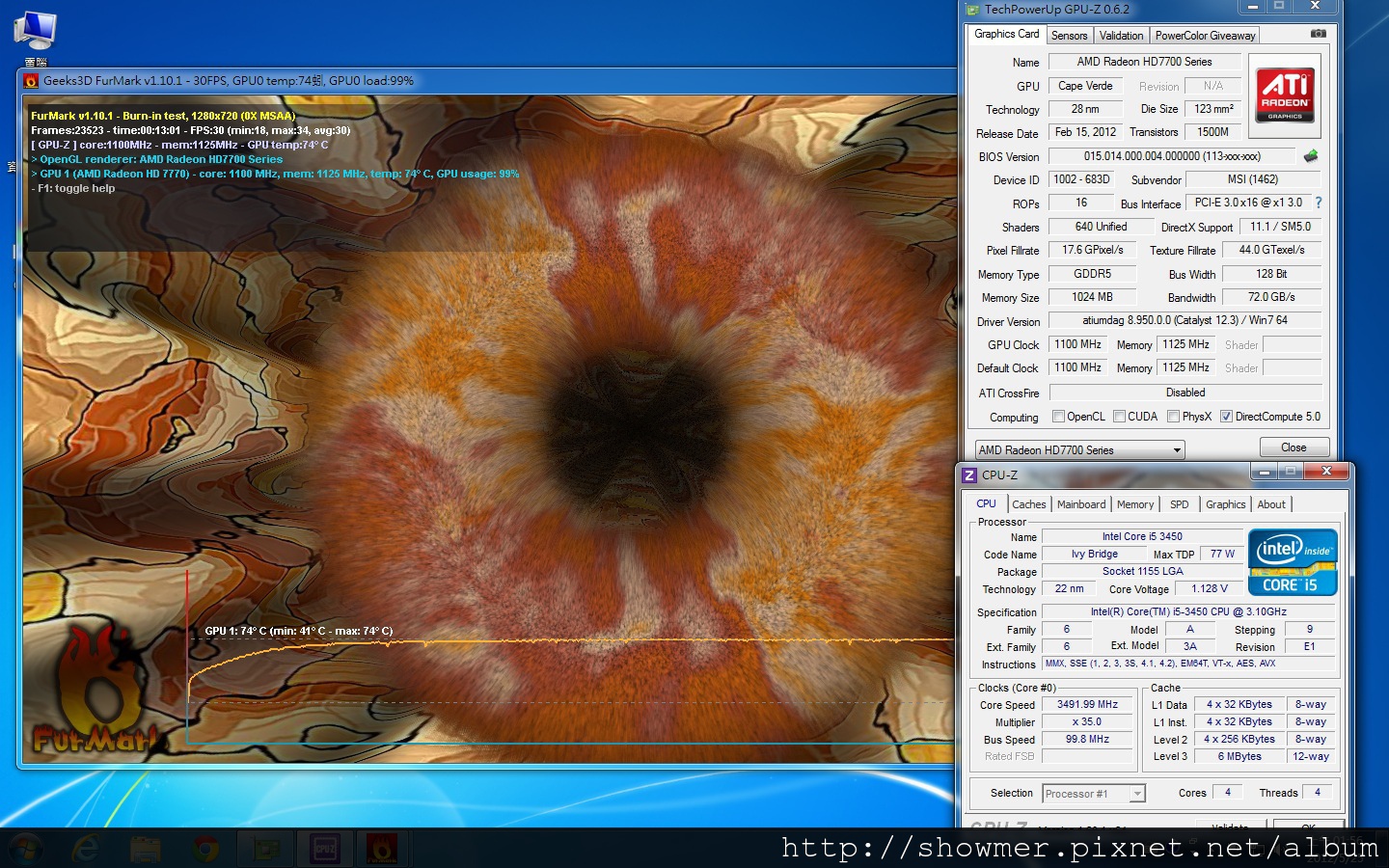This screenshot has width=1389, height=868.
Task: Open the Bus Interface question mark help
Action: coord(1319,203)
